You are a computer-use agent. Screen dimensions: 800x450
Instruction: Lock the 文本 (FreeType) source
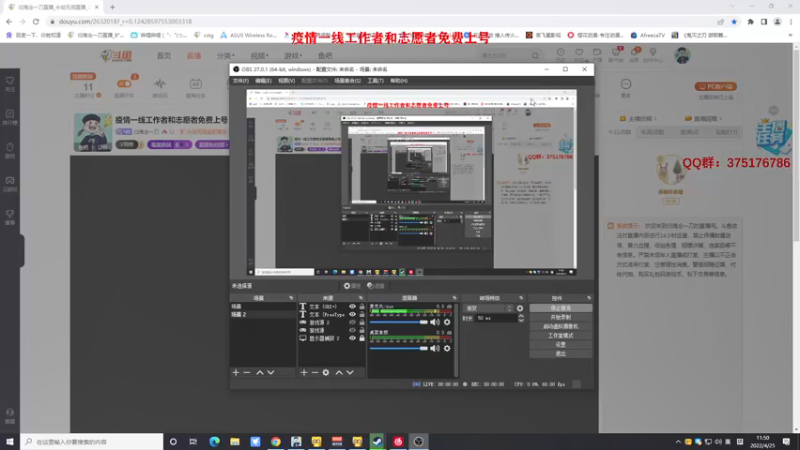[x=362, y=314]
